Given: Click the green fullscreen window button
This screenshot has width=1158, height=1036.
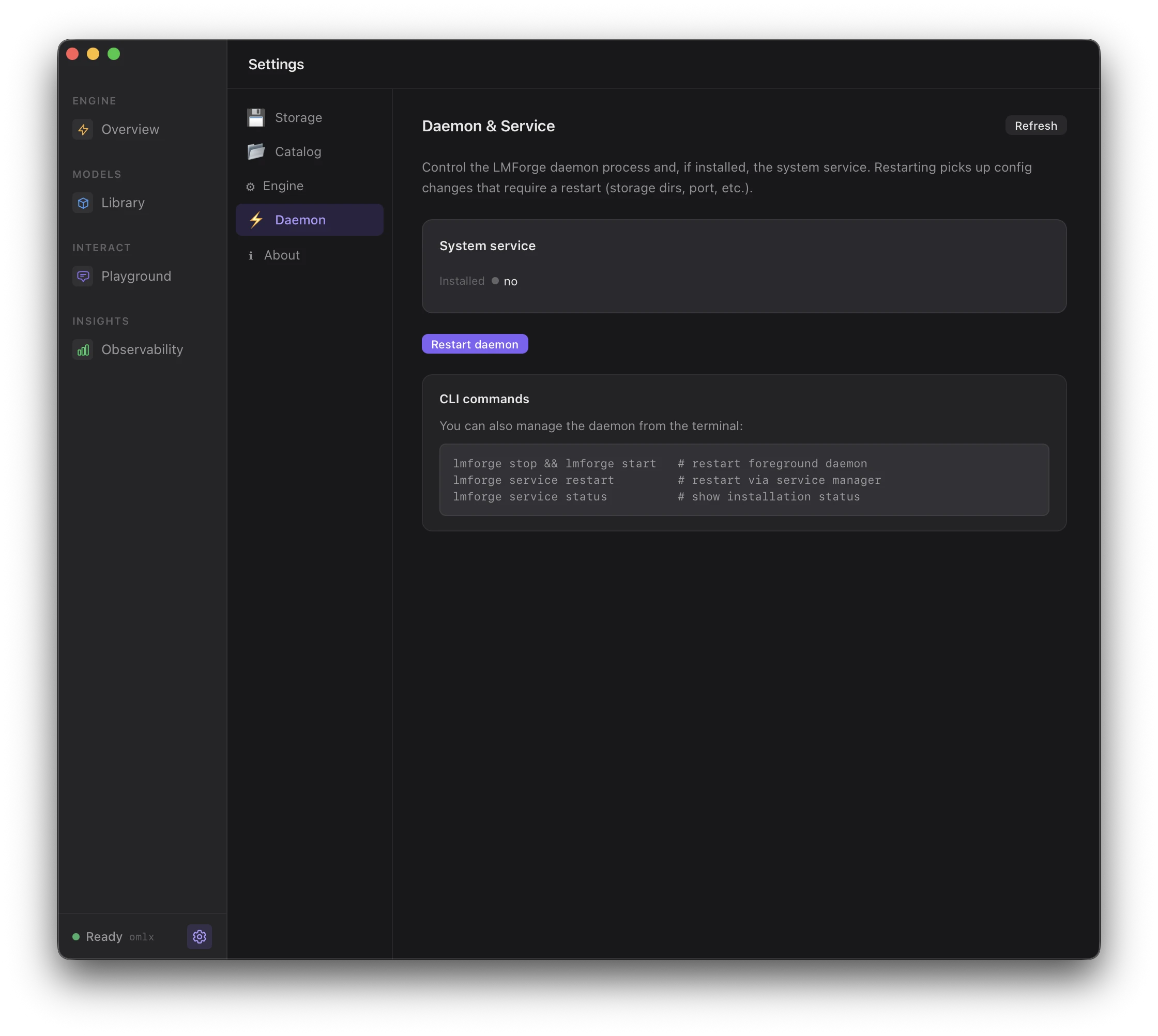Looking at the screenshot, I should [114, 54].
